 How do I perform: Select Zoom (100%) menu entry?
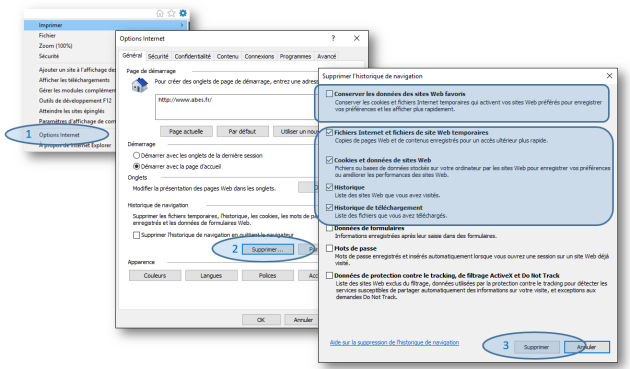click(55, 46)
